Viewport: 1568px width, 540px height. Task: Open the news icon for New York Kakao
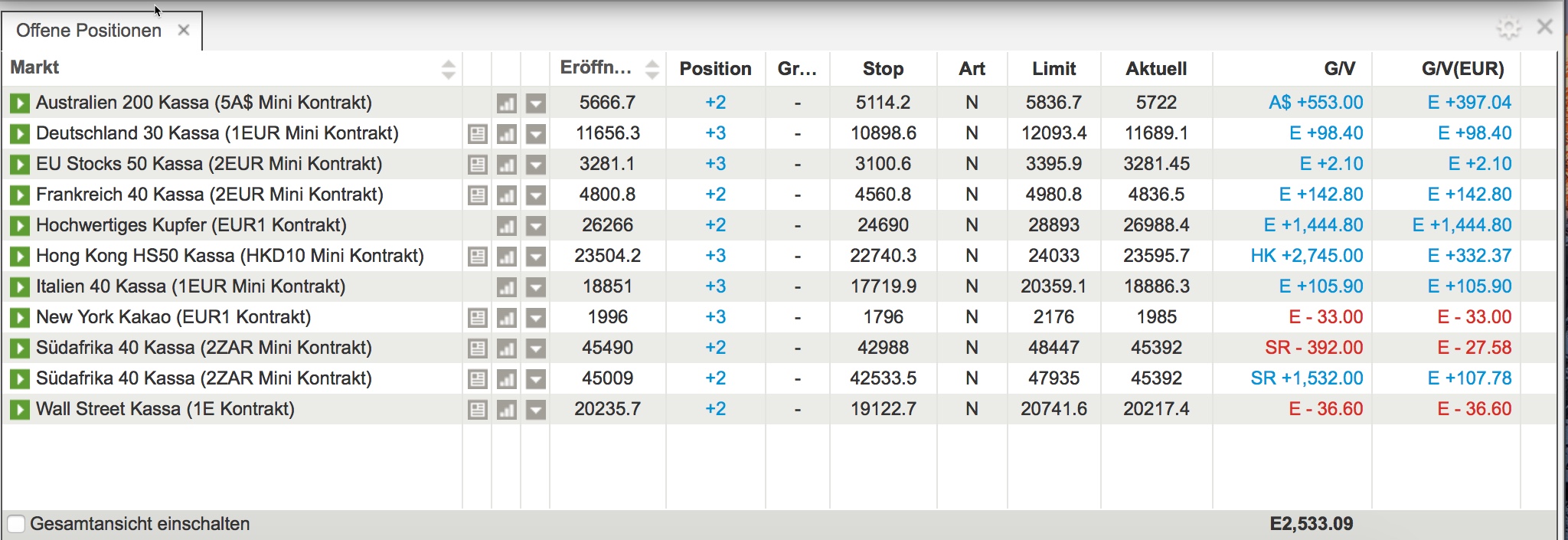[x=477, y=318]
